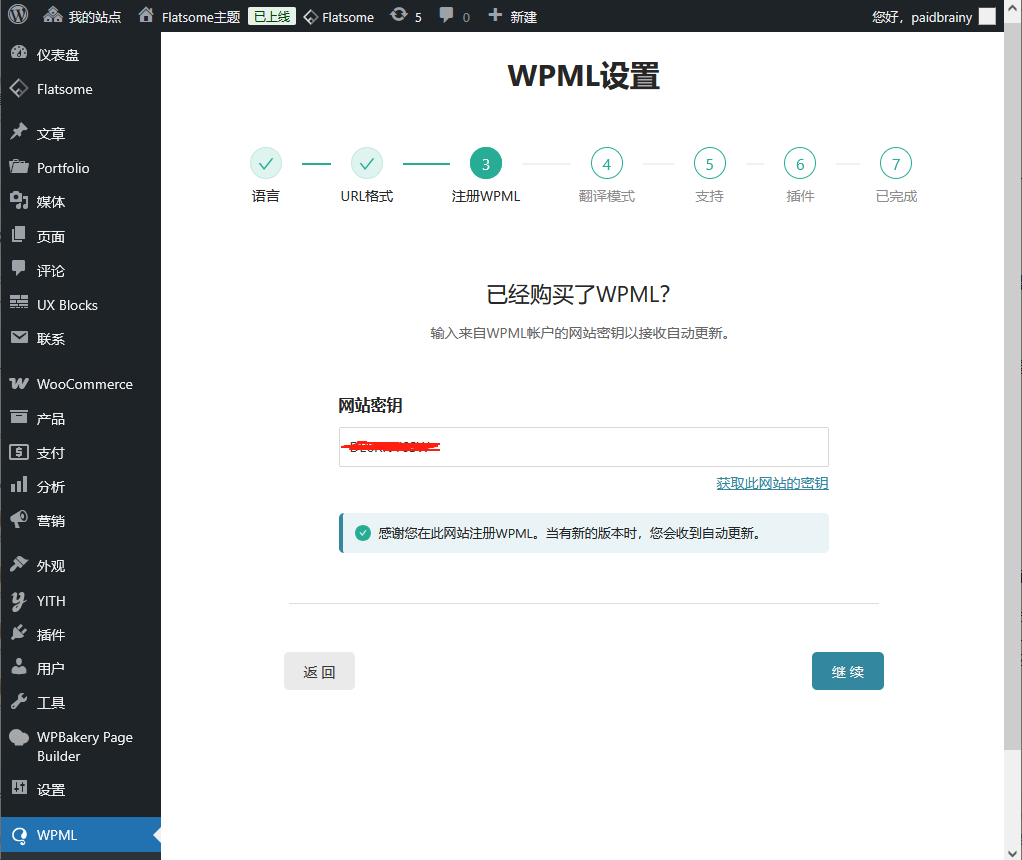1022x860 pixels.
Task: Click the WPML设置 page title
Action: coord(583,76)
